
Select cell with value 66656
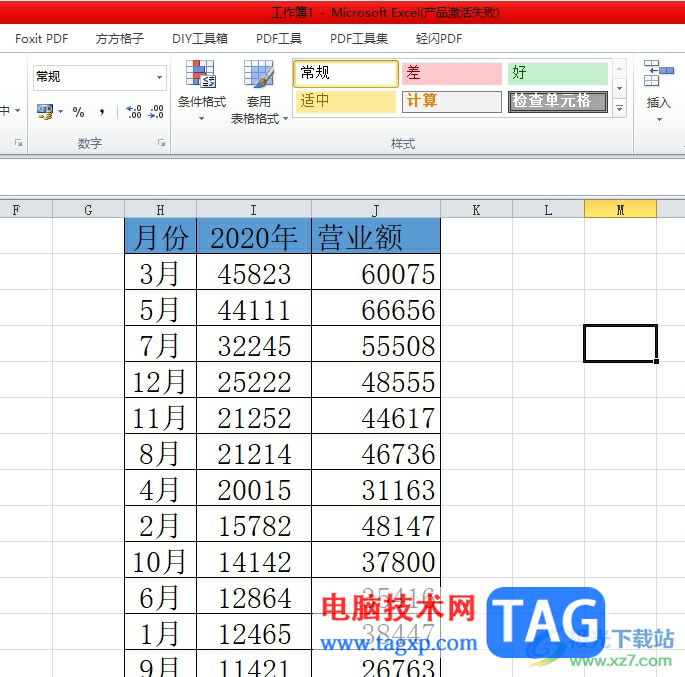pos(376,307)
